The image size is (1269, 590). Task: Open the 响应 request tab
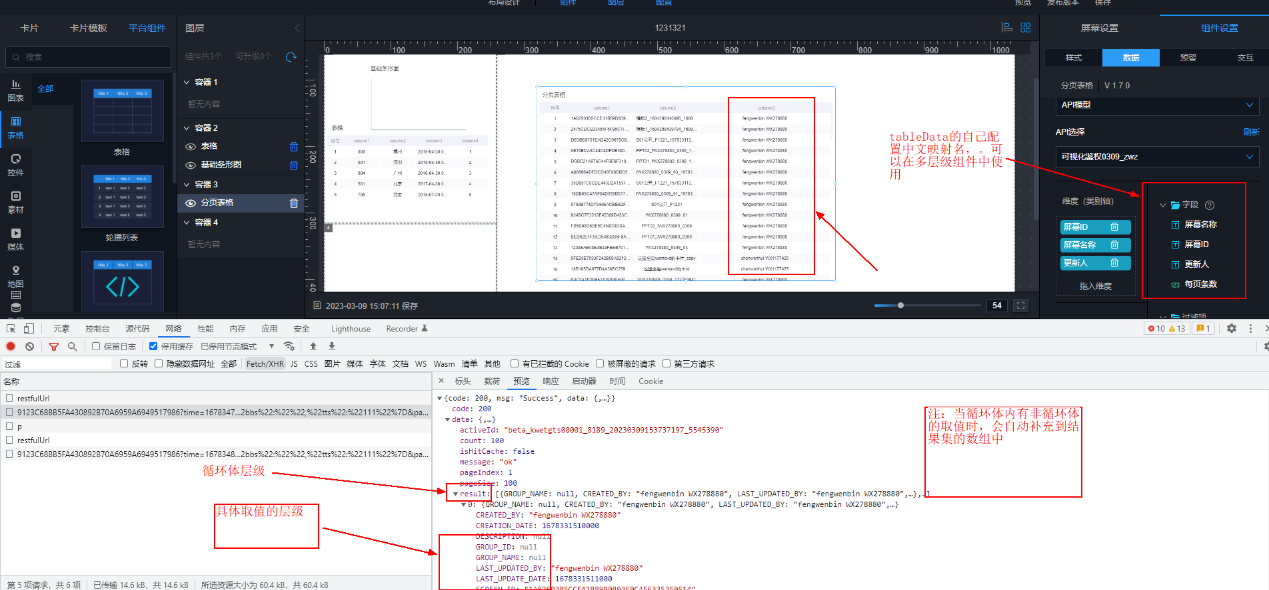551,381
